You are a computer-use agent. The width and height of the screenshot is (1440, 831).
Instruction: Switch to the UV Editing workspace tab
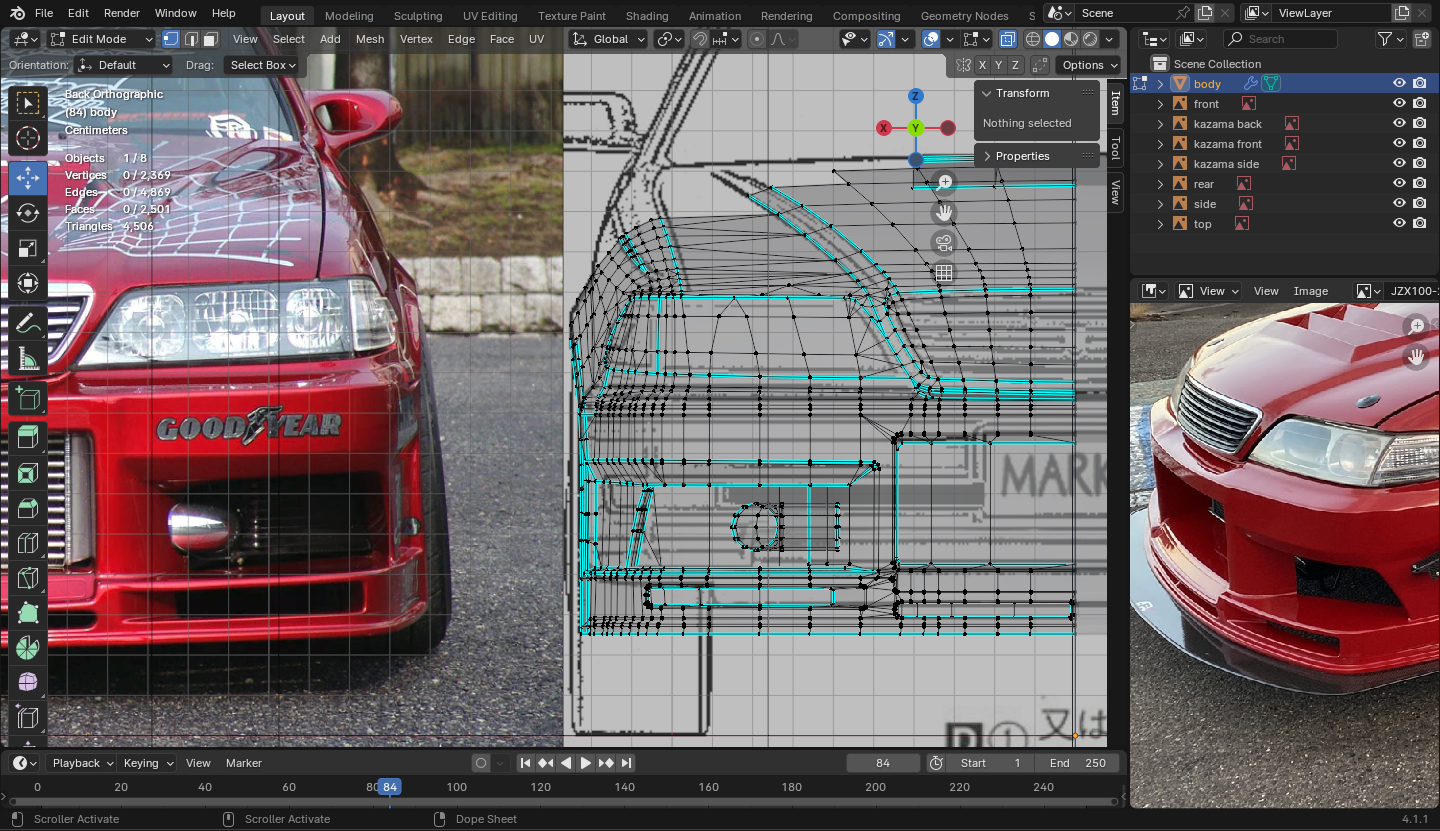click(x=490, y=16)
